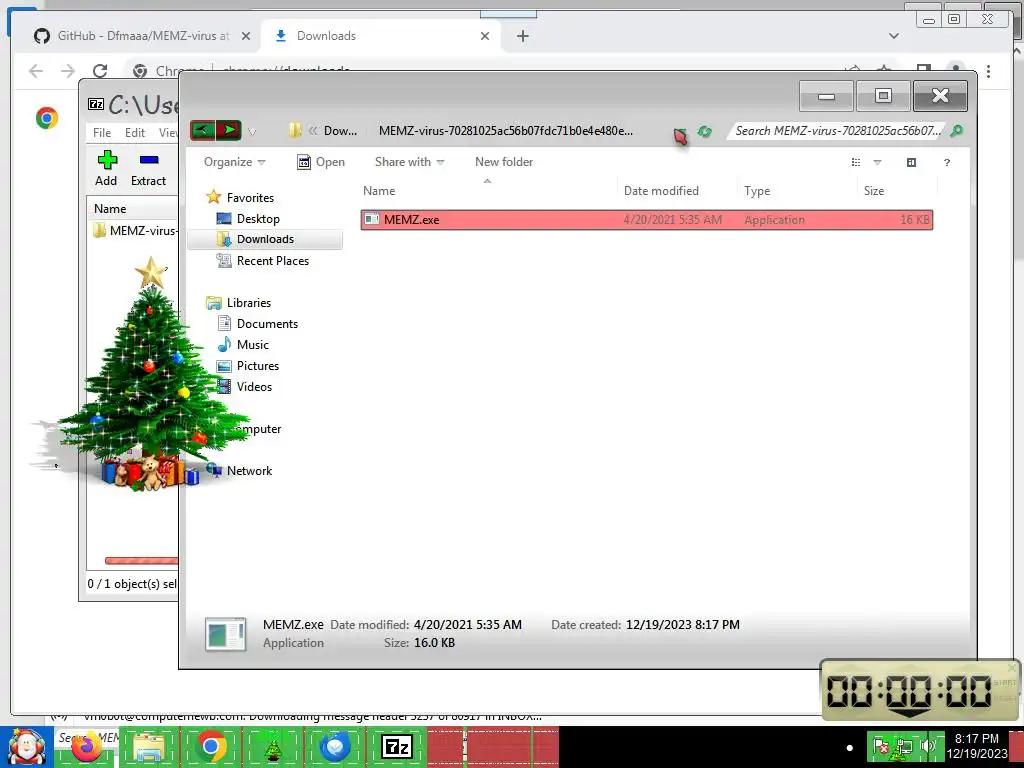Screen dimensions: 1024x768
Task: Click Add button in 7-Zip window
Action: (106, 168)
